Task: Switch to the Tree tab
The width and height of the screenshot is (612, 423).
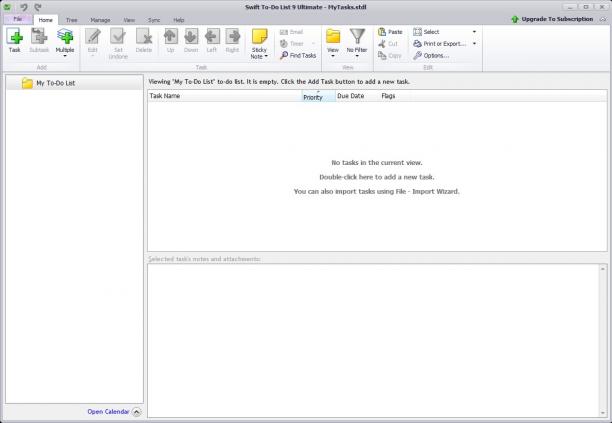Action: [71, 20]
